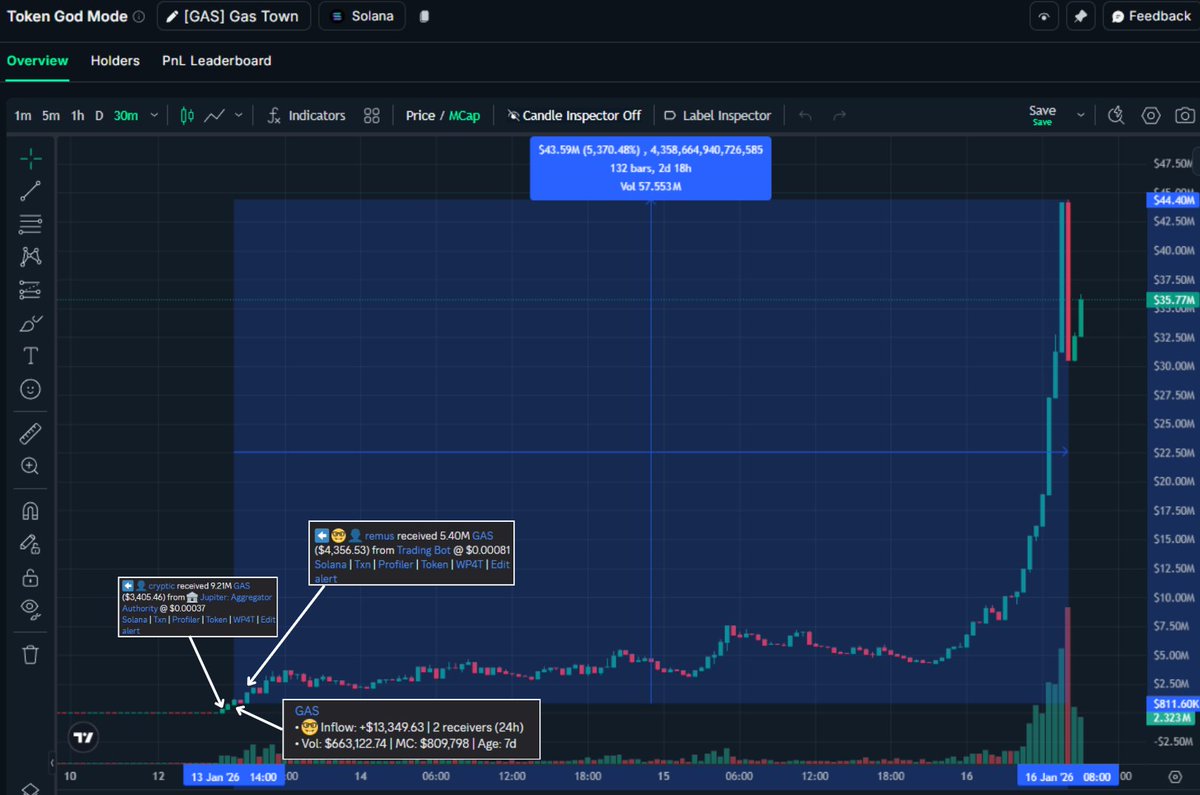
Task: Hide all drawings with the eye icon in sidebar
Action: click(x=30, y=610)
